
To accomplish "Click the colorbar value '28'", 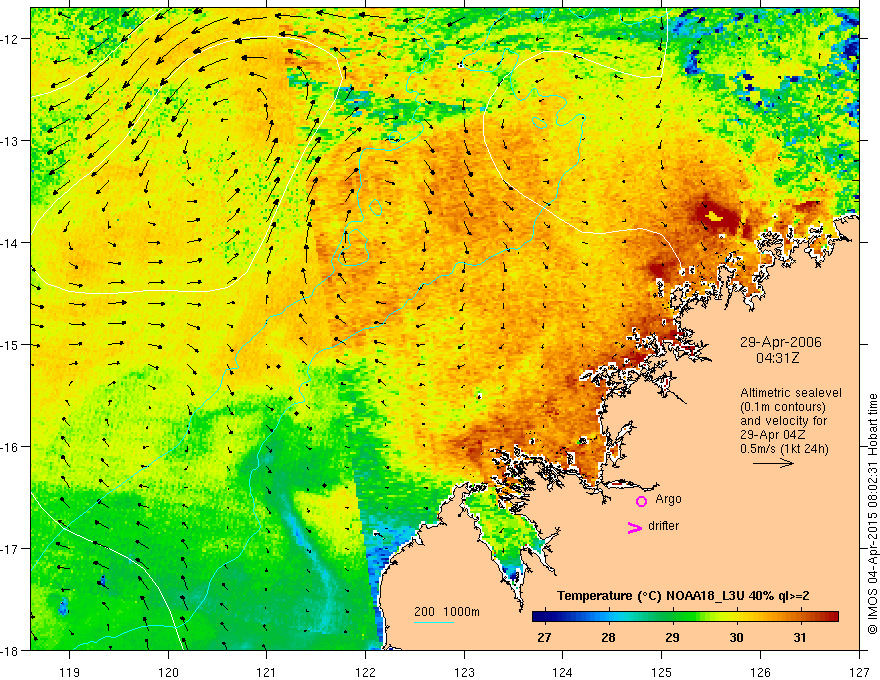I will [608, 637].
